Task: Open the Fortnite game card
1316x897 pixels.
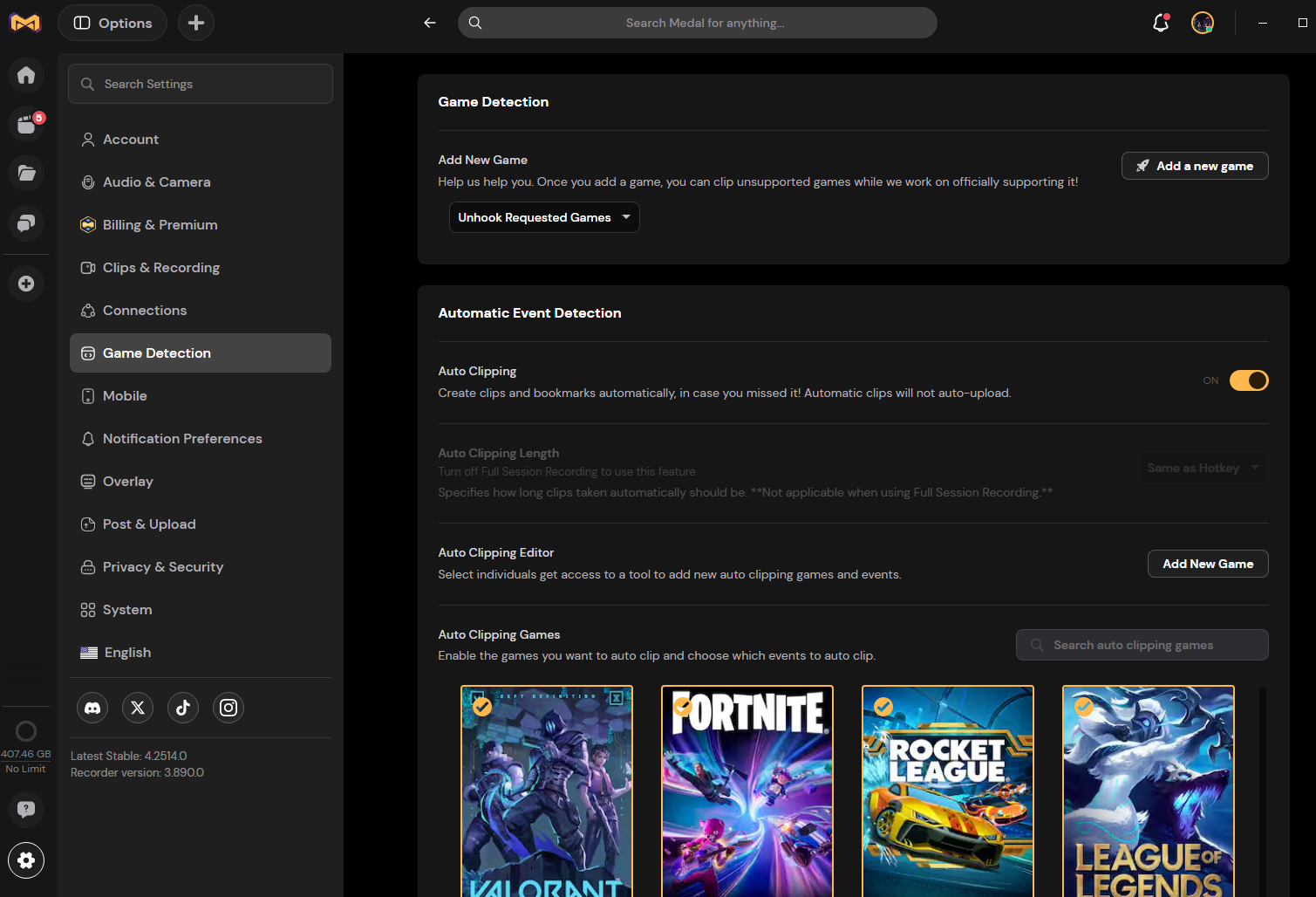Action: pos(747,791)
